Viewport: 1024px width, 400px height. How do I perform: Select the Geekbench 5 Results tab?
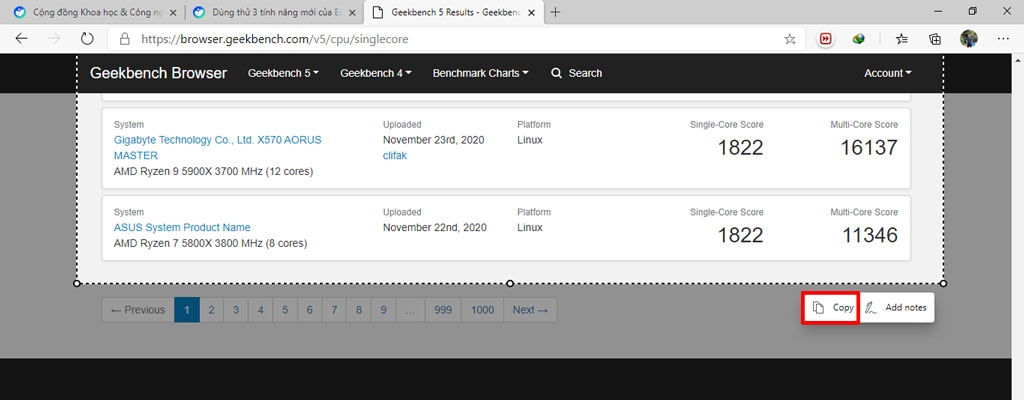[454, 12]
